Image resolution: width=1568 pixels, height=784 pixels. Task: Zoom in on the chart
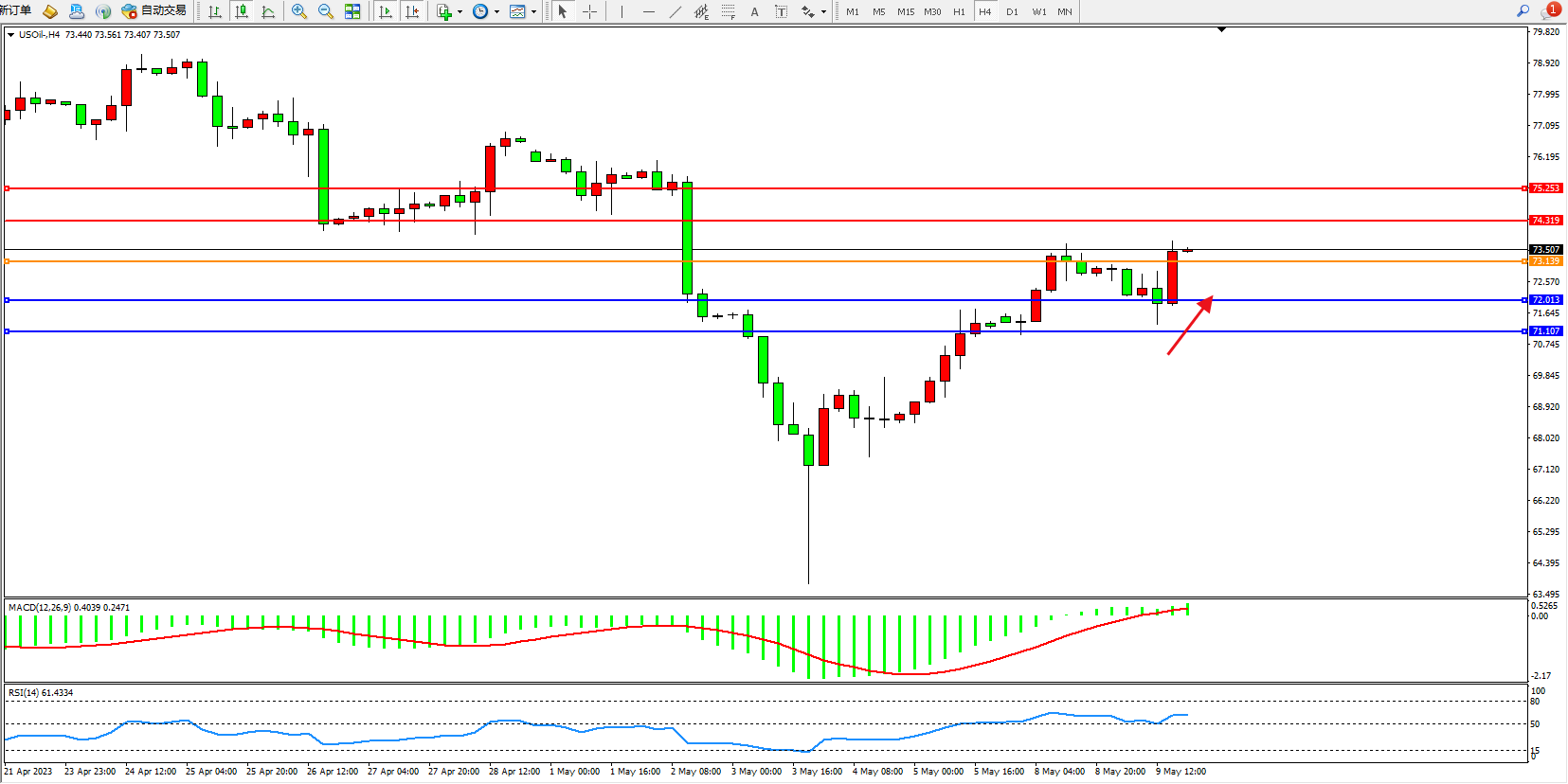coord(299,11)
